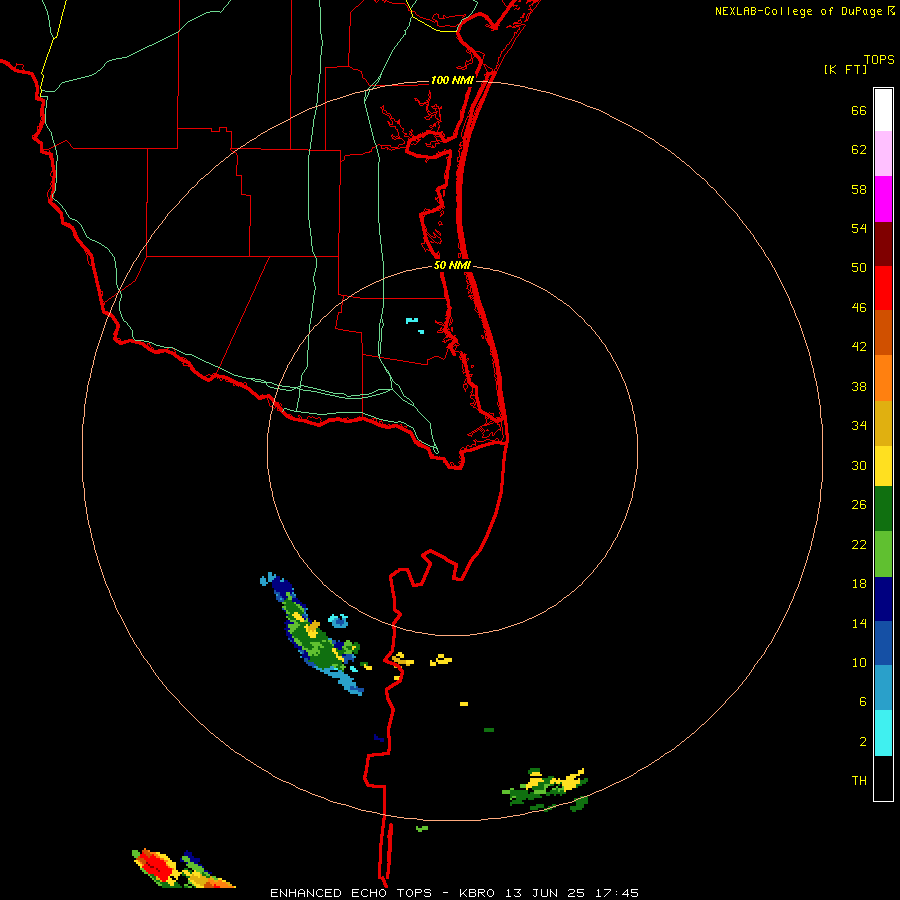Viewport: 900px width, 900px height.
Task: Click the 66 legend value
Action: coord(859,111)
